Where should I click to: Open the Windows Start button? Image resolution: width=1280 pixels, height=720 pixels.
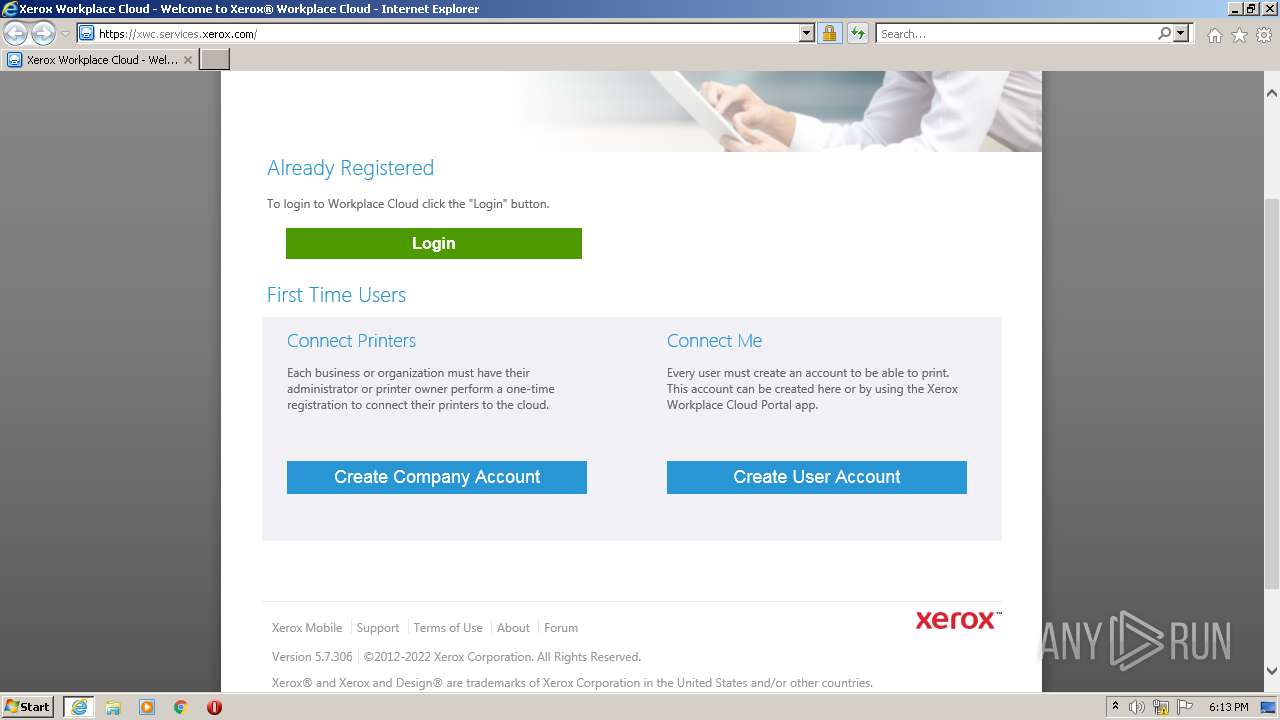click(28, 706)
